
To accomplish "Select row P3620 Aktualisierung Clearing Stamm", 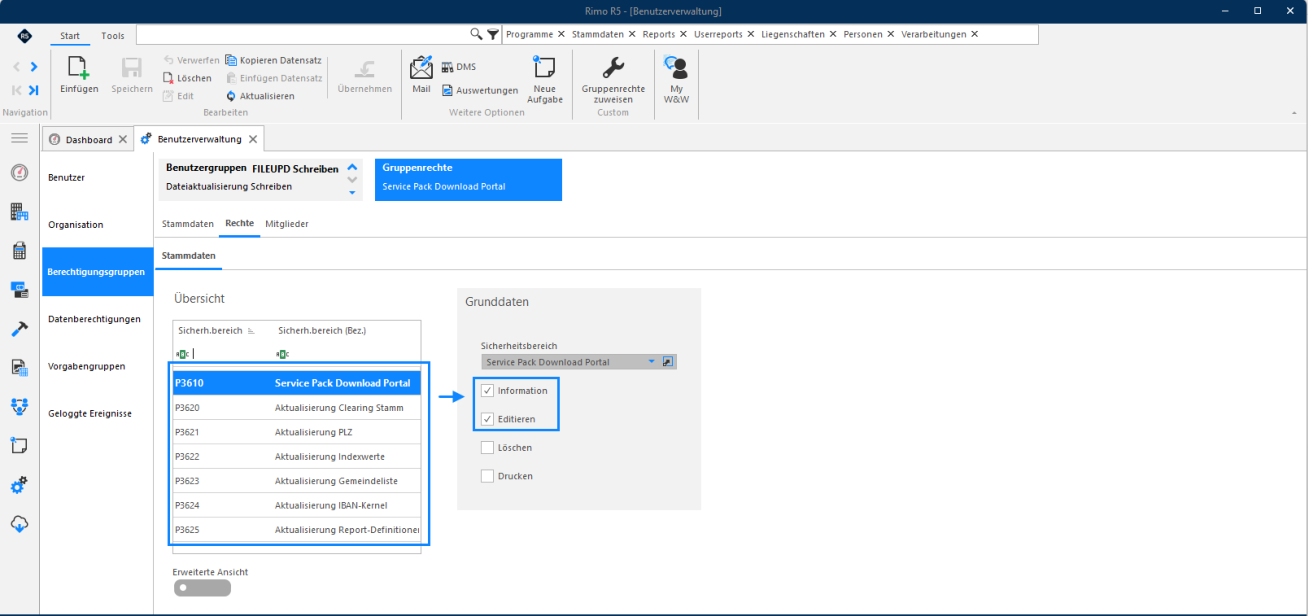I will (297, 408).
